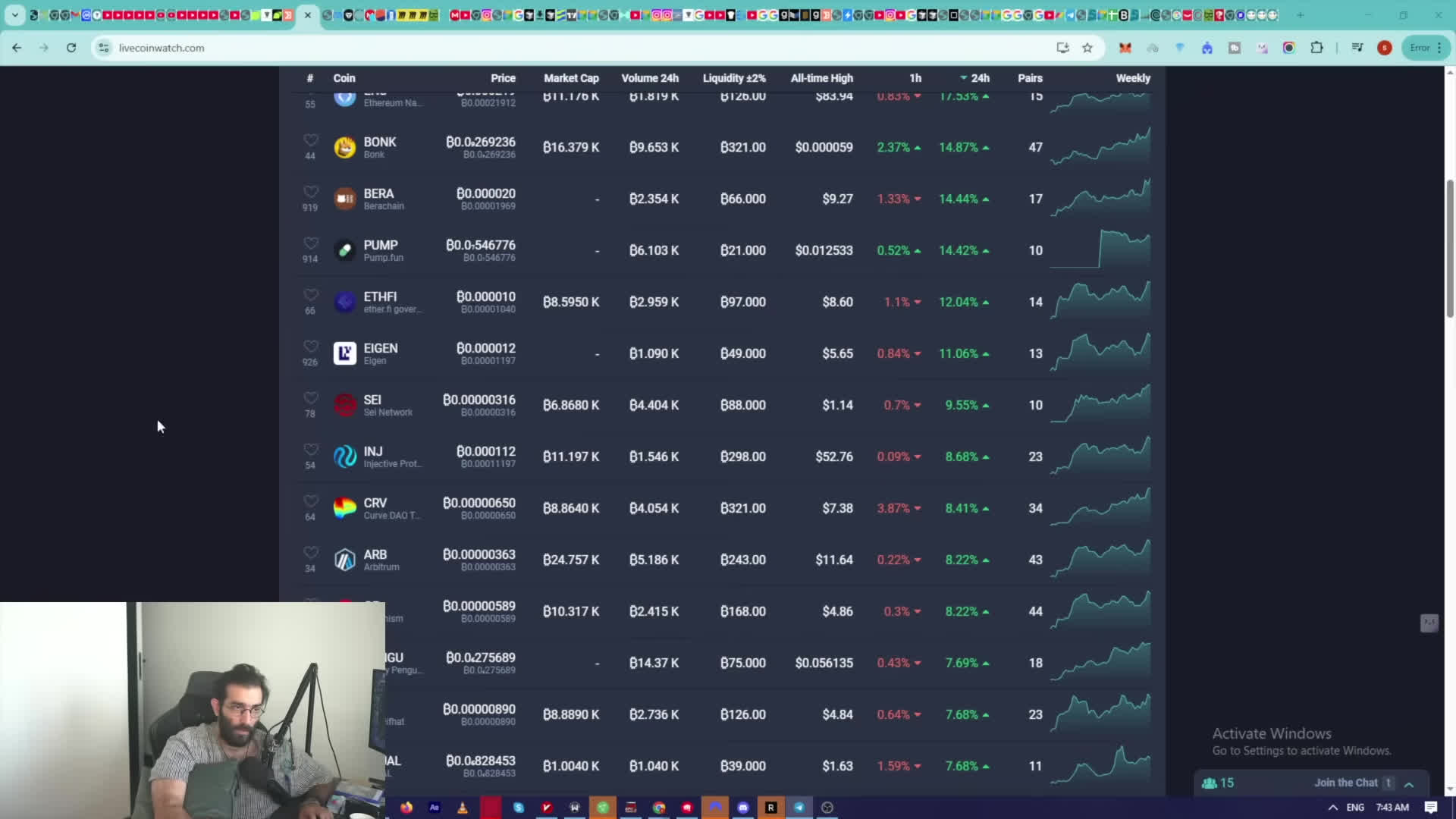Viewport: 1456px width, 819px height.
Task: Open the CRV coin logo
Action: click(345, 508)
